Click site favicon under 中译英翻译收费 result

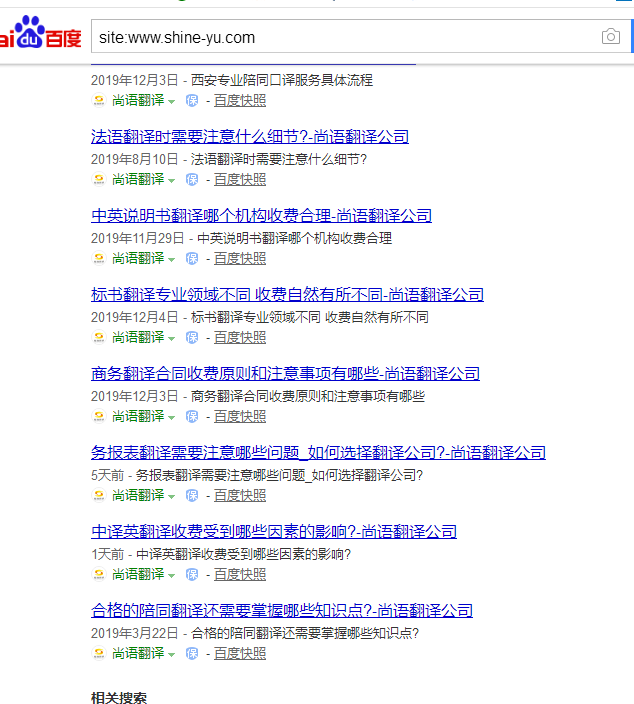[99, 574]
